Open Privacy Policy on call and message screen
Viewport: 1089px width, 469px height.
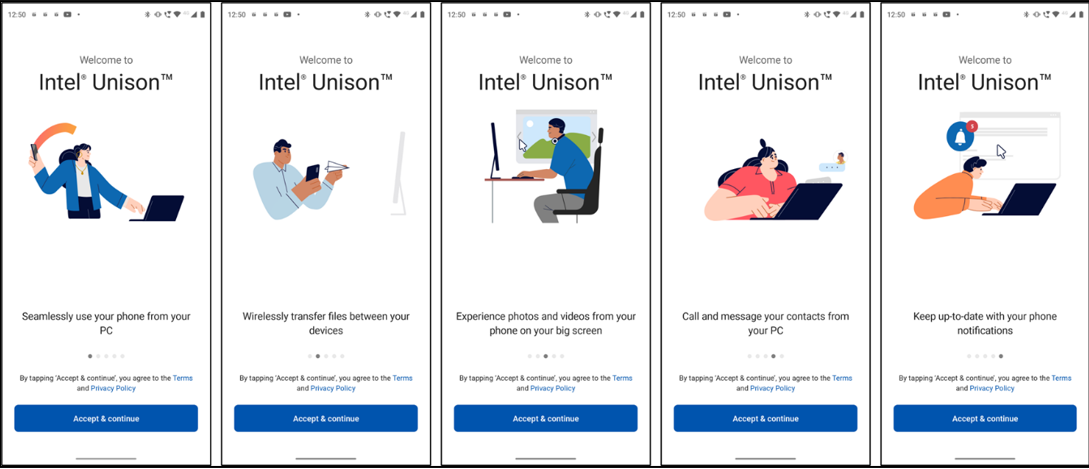(772, 388)
